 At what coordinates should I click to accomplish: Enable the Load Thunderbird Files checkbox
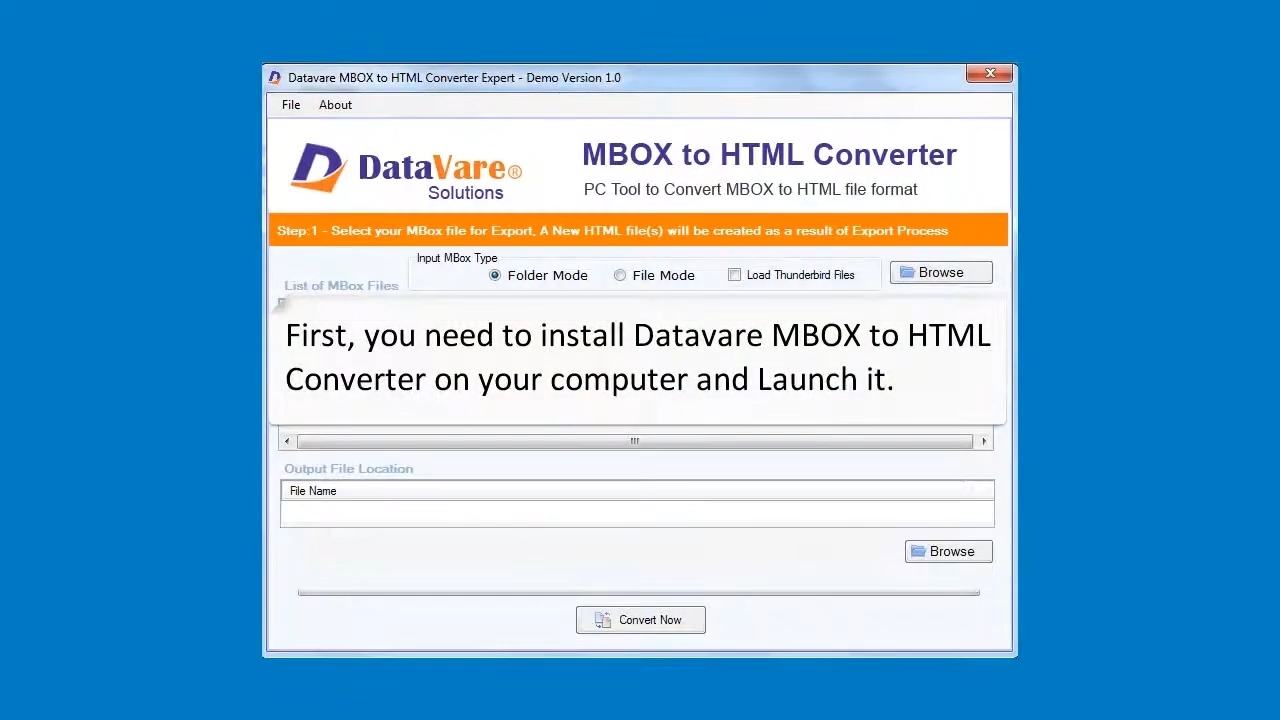click(x=735, y=275)
